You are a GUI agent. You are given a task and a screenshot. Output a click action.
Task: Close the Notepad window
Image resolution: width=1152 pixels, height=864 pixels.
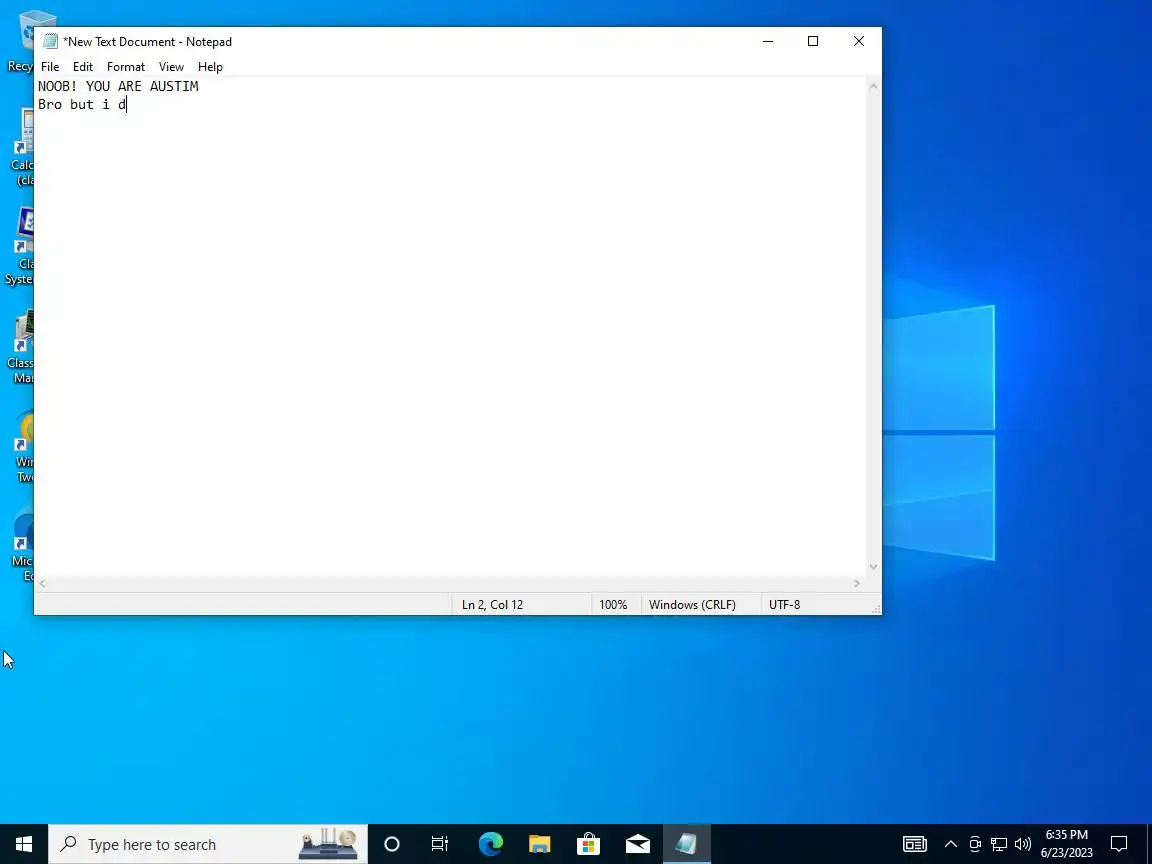coord(858,41)
